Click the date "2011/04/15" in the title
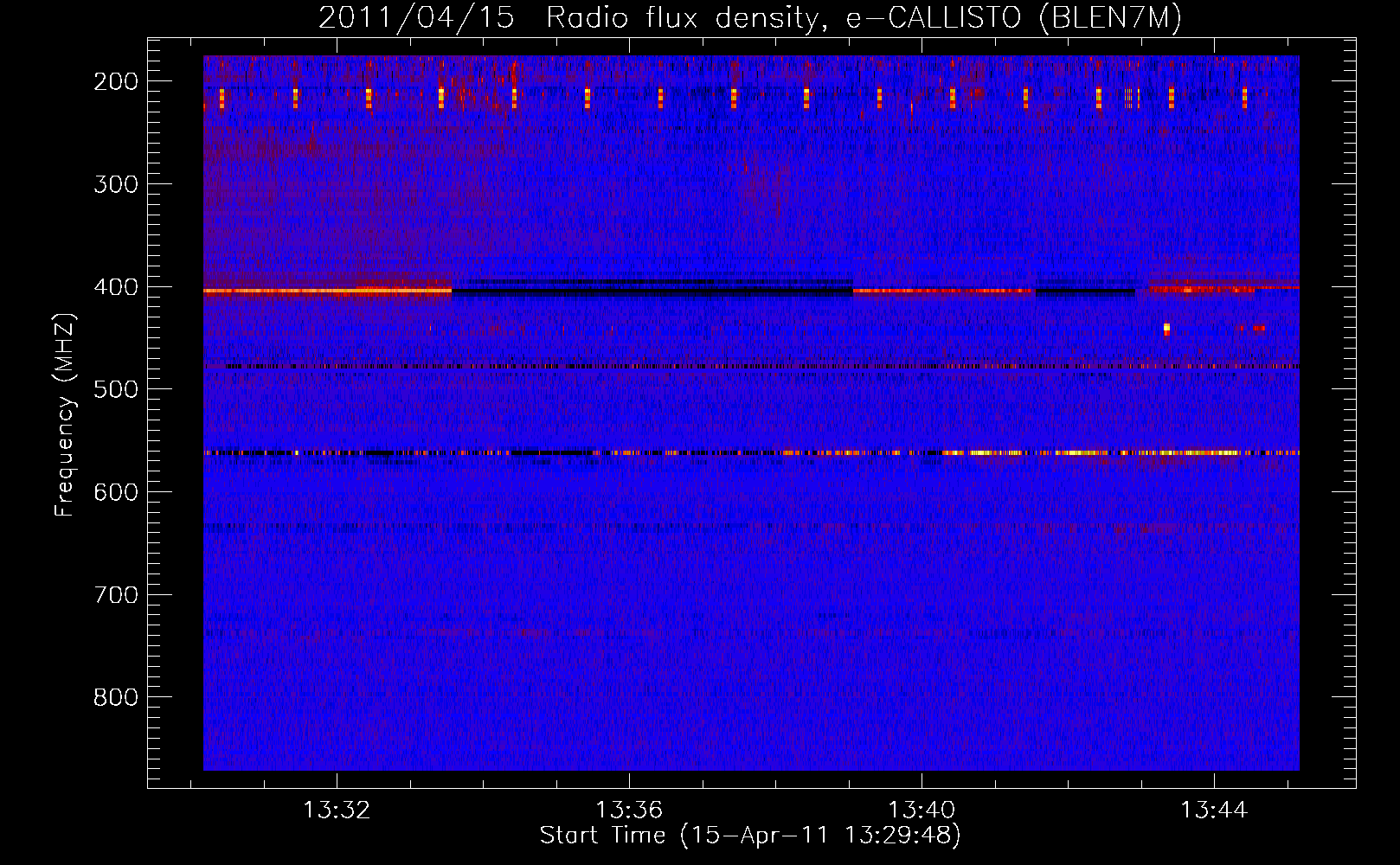The width and height of the screenshot is (1400, 865). (x=416, y=18)
